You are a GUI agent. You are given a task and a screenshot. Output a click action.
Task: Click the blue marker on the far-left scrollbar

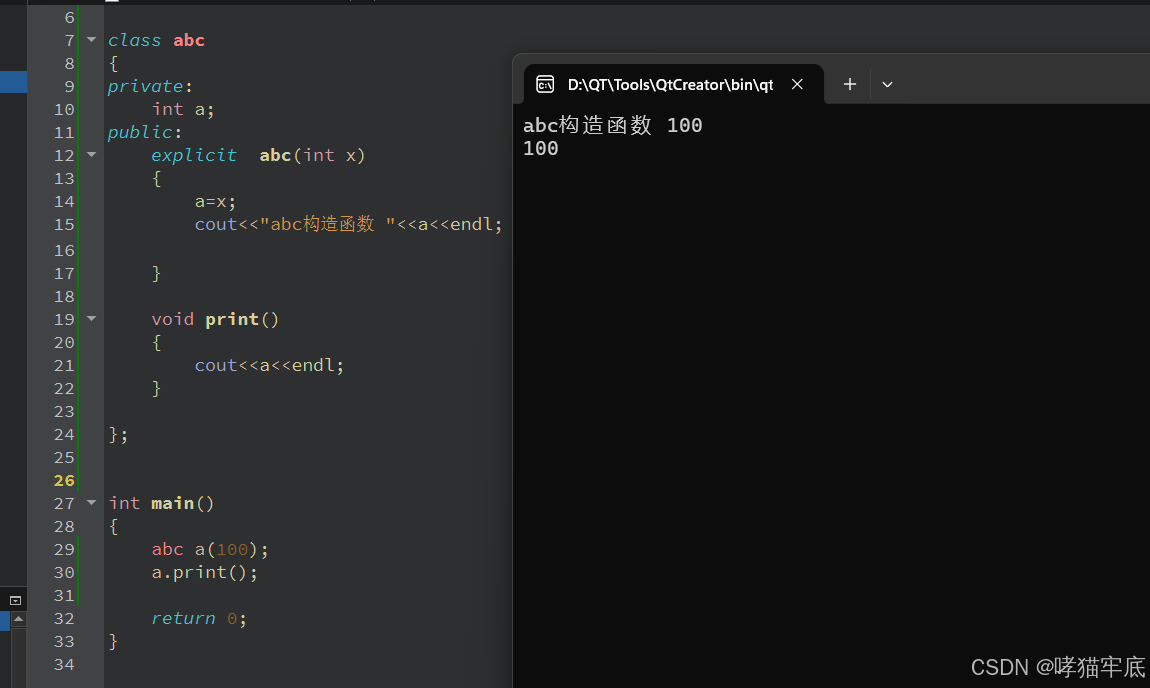click(x=14, y=82)
